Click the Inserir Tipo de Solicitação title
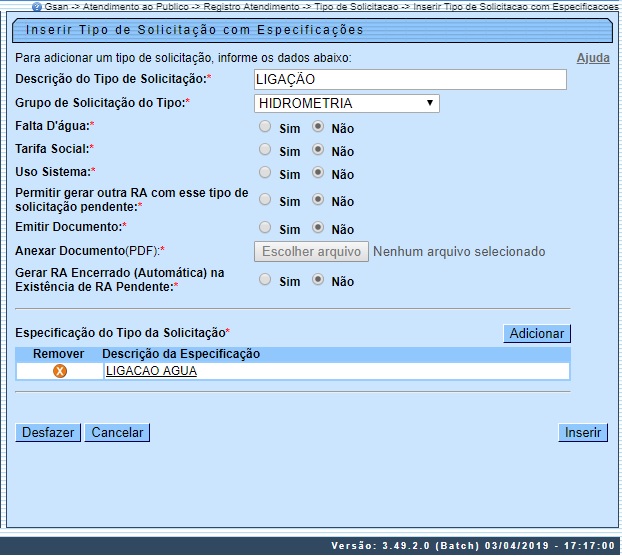 click(194, 30)
